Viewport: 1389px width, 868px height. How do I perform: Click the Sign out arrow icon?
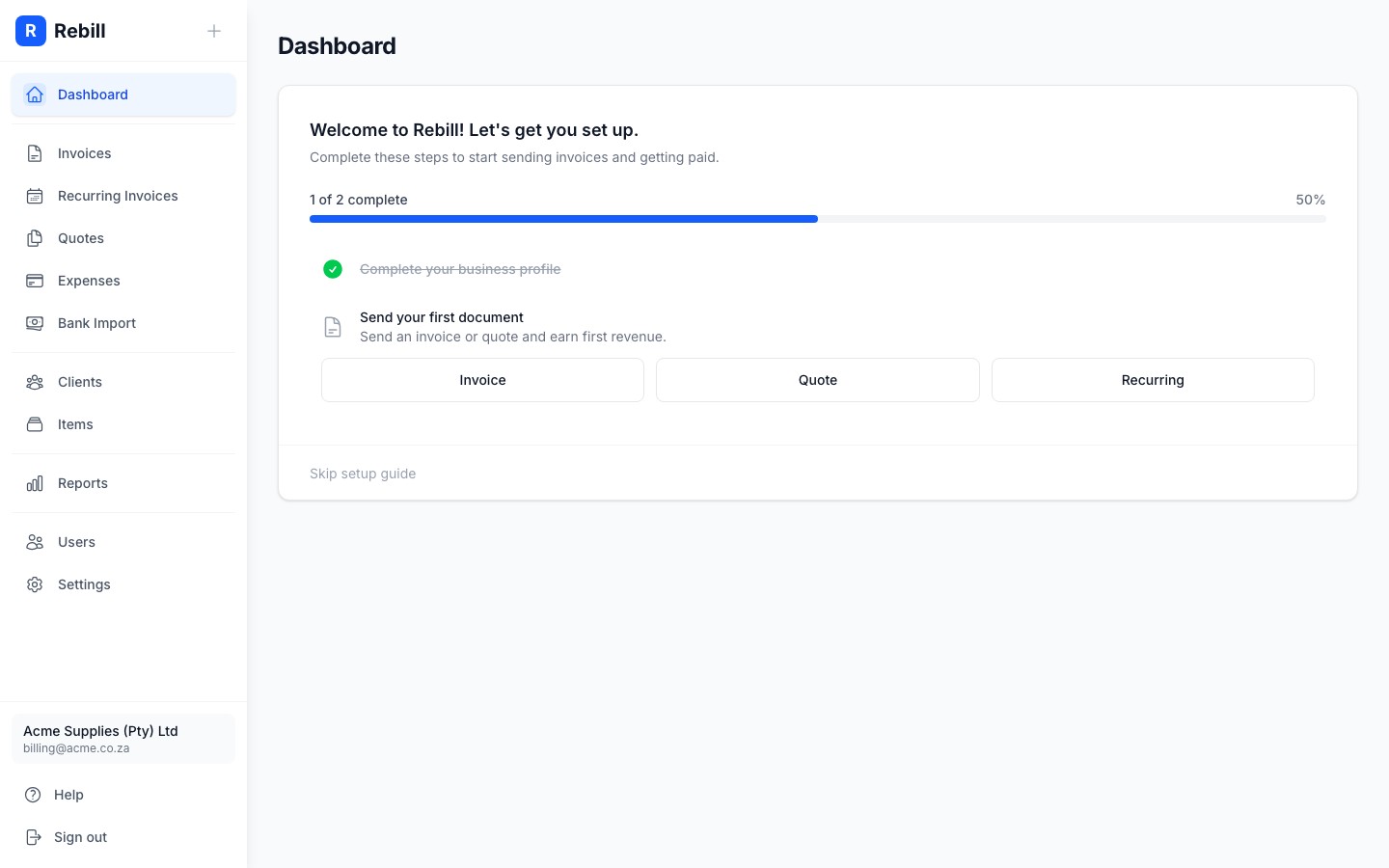click(33, 837)
